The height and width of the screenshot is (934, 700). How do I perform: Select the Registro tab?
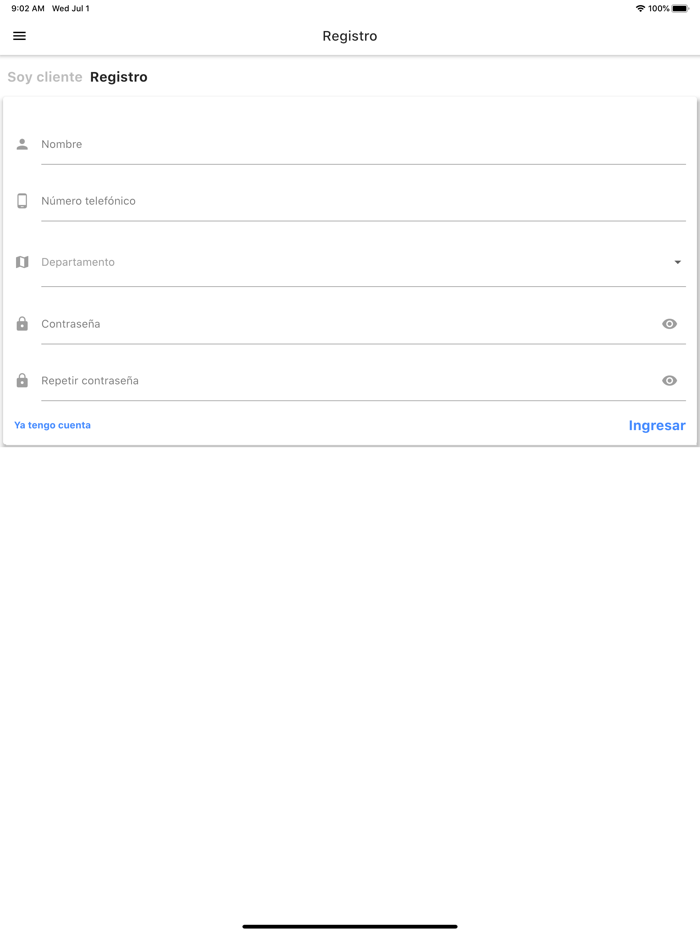[119, 77]
